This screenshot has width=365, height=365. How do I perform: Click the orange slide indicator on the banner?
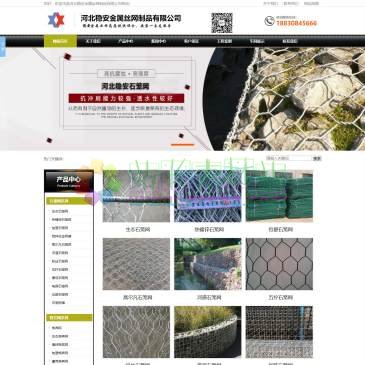click(x=182, y=145)
